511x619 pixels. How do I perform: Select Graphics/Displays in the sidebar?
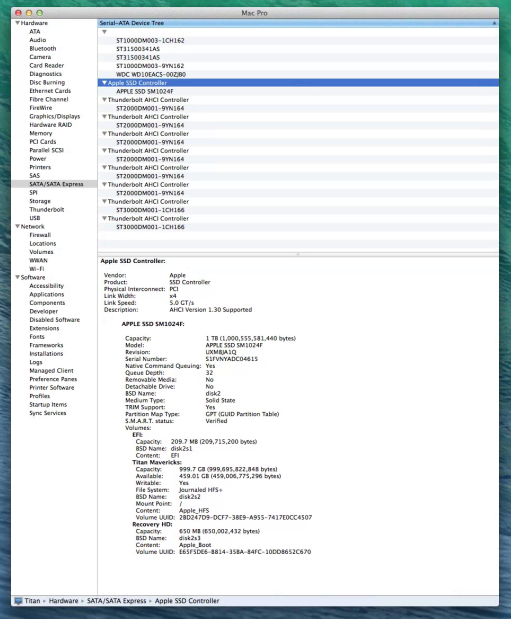[54, 116]
